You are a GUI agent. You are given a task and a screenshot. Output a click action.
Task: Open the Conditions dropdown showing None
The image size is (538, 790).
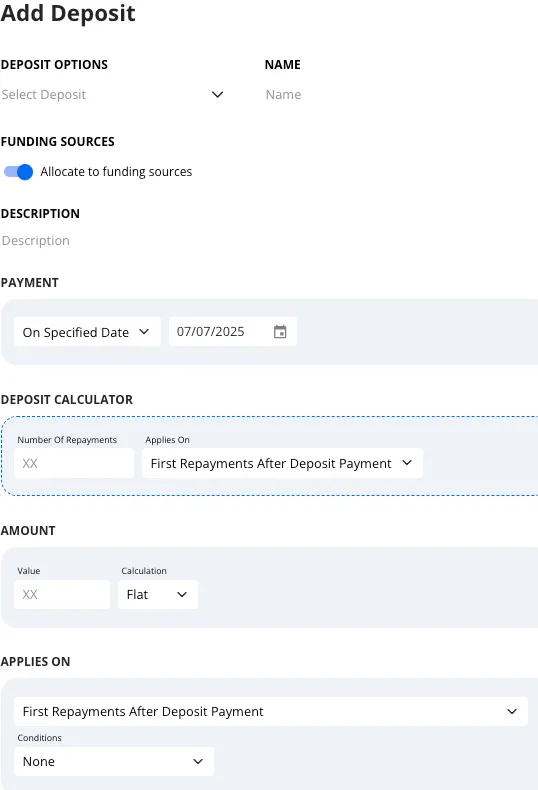114,761
